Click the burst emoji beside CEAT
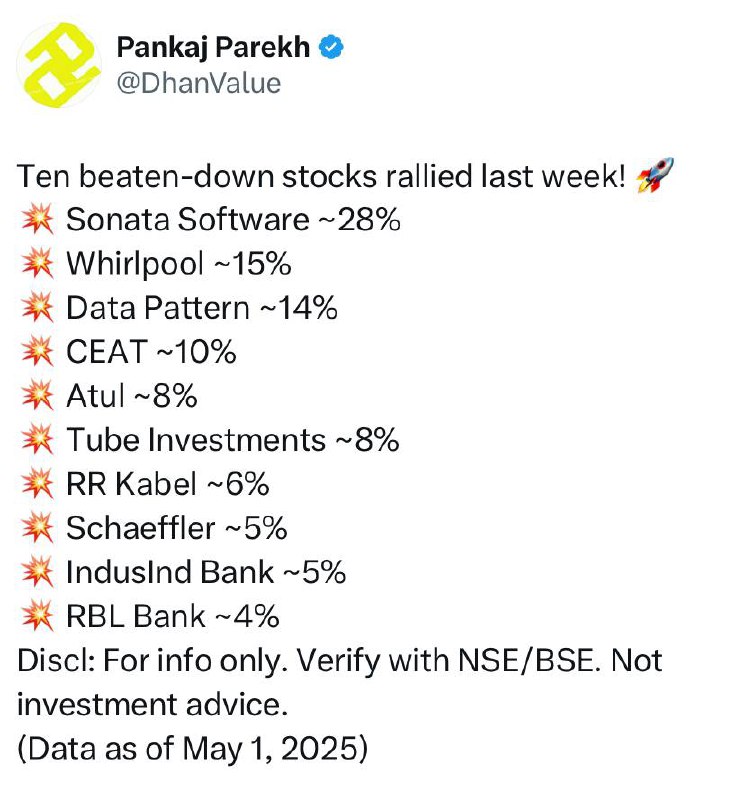 (x=37, y=352)
